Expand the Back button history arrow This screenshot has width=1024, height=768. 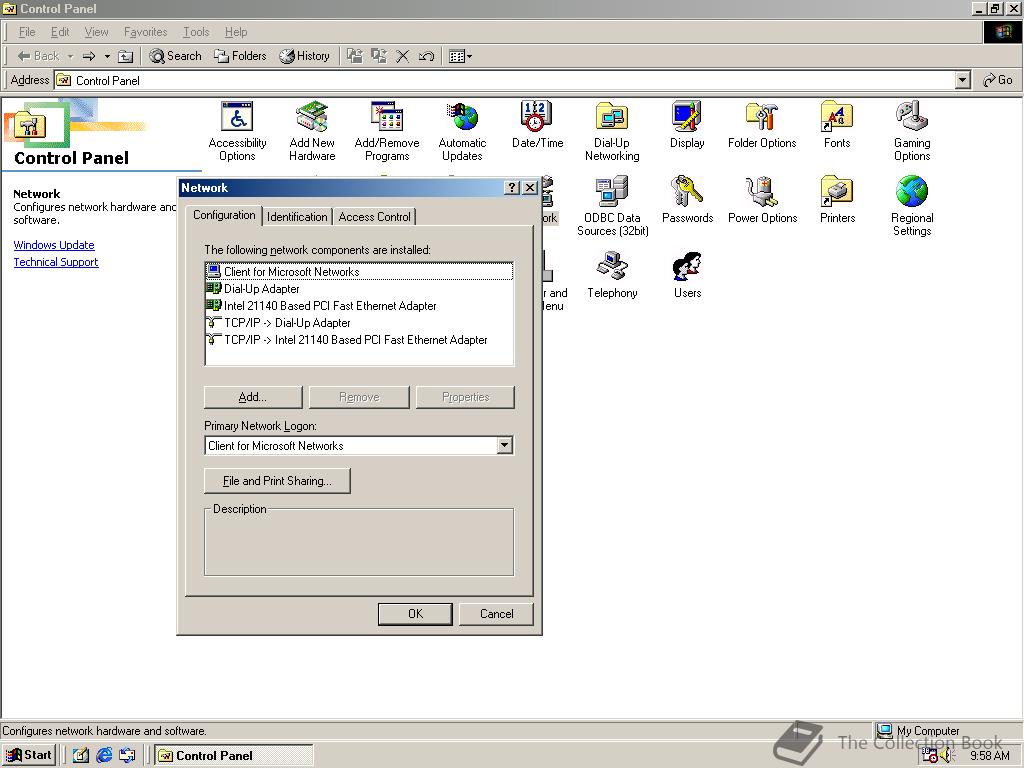71,57
